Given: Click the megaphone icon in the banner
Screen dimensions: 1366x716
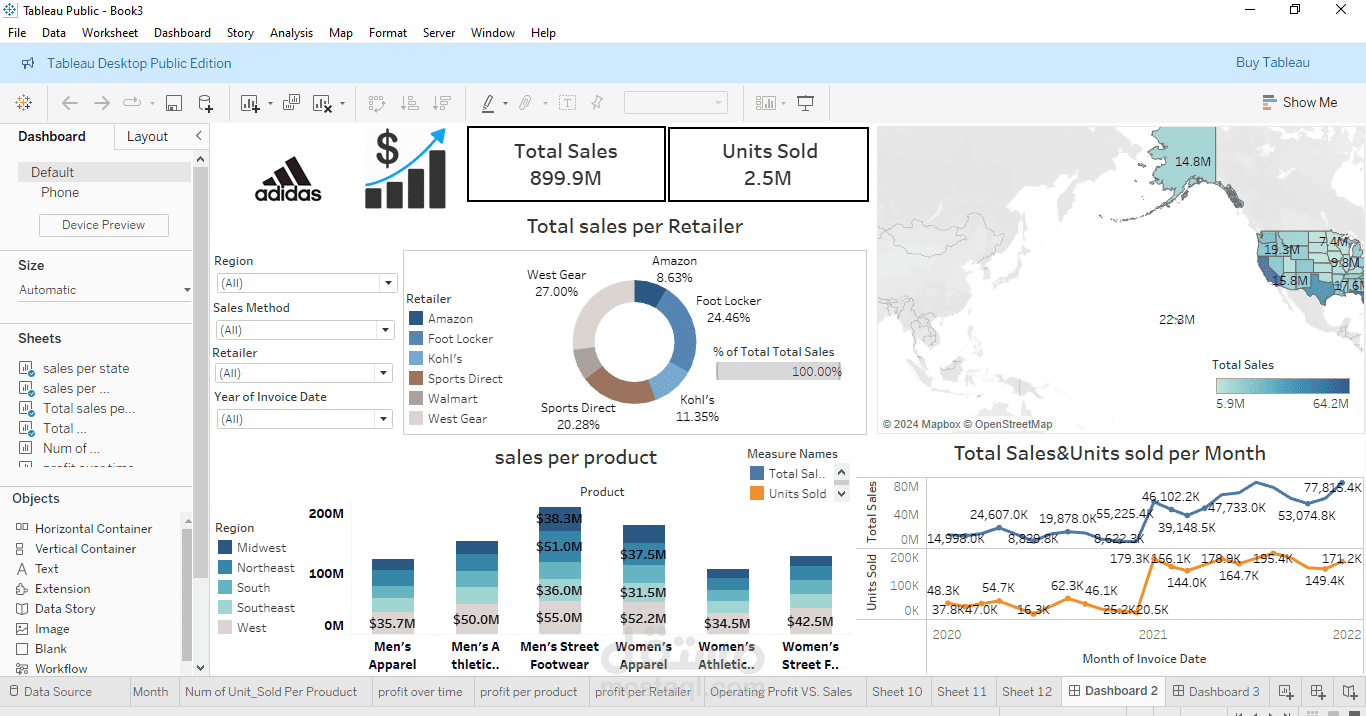Looking at the screenshot, I should 28,63.
